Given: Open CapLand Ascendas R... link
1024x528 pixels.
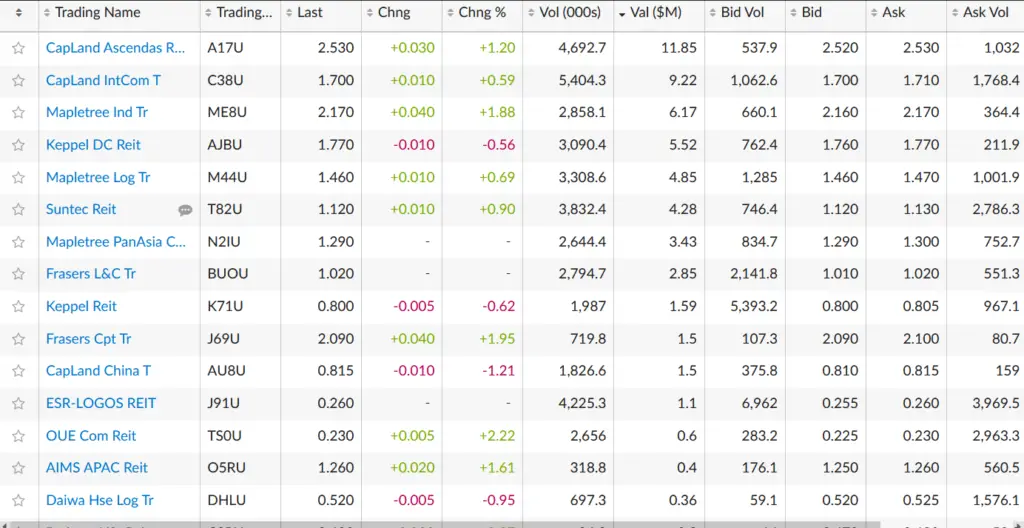Looking at the screenshot, I should click(116, 48).
